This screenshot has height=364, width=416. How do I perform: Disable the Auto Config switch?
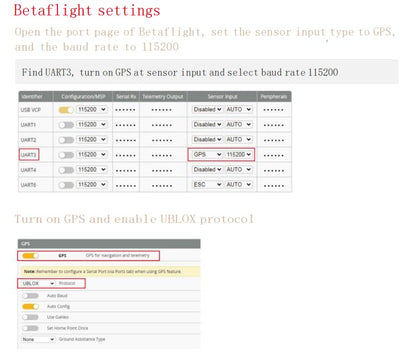click(x=30, y=306)
